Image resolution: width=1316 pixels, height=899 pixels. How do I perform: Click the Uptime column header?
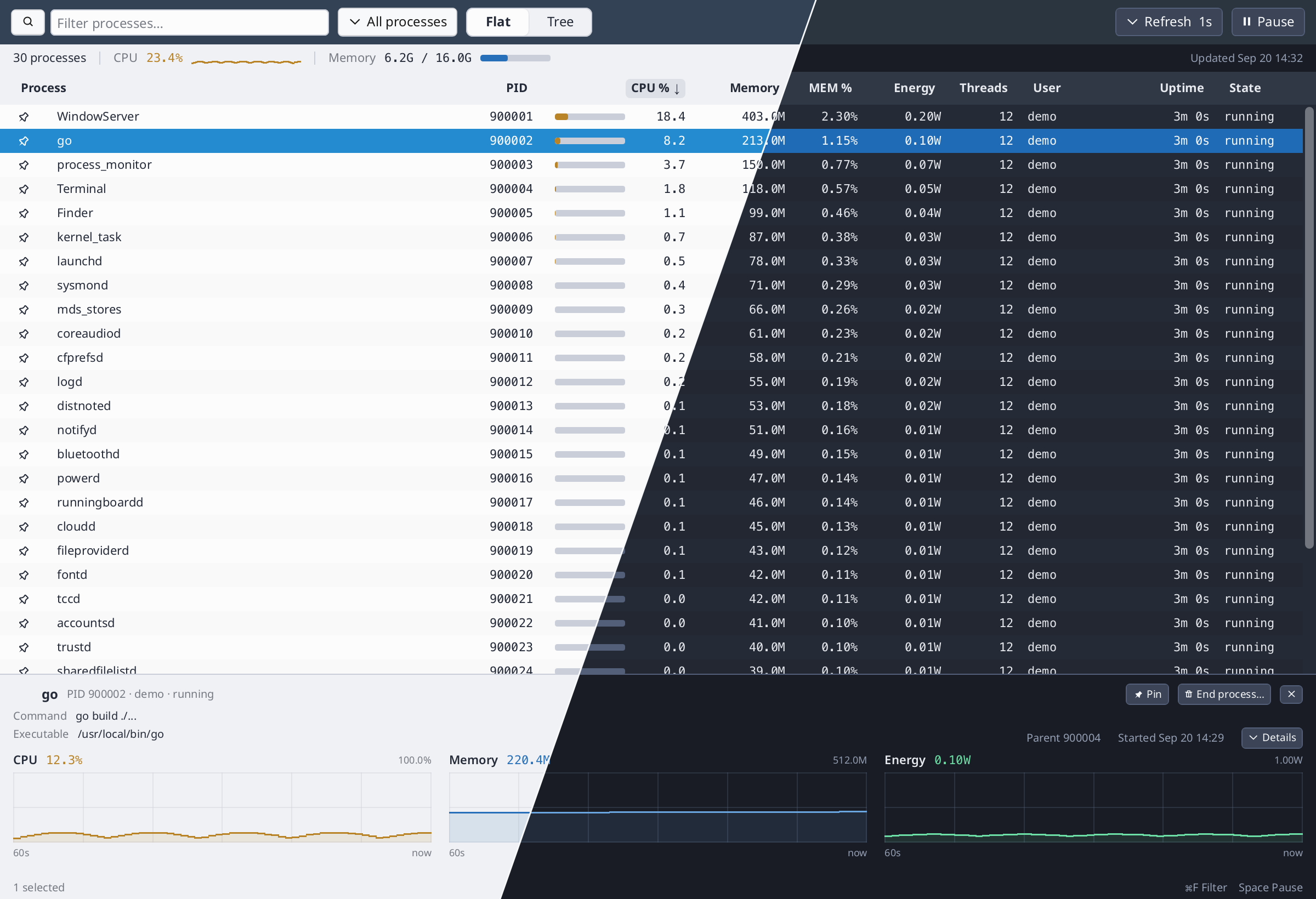pos(1182,88)
